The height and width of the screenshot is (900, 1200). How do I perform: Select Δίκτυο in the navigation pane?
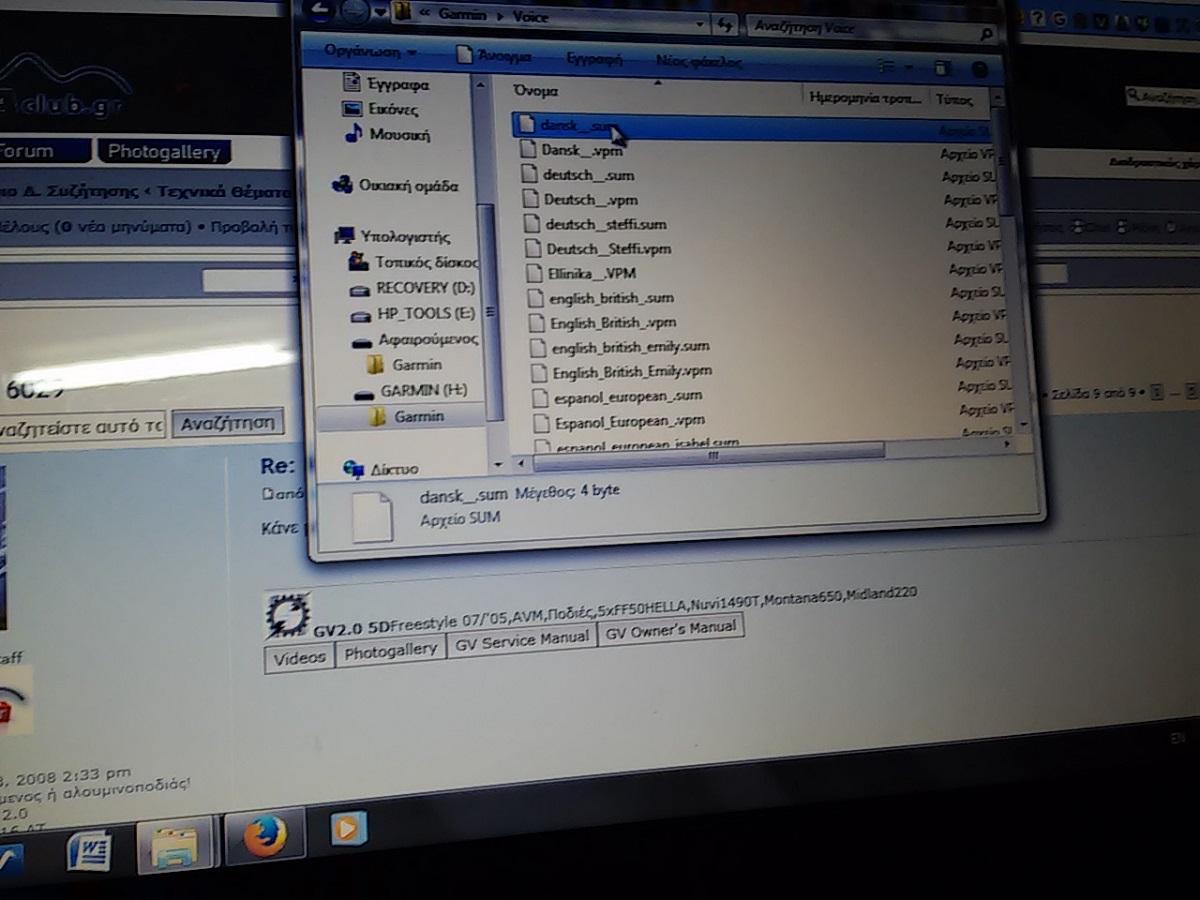(x=381, y=468)
